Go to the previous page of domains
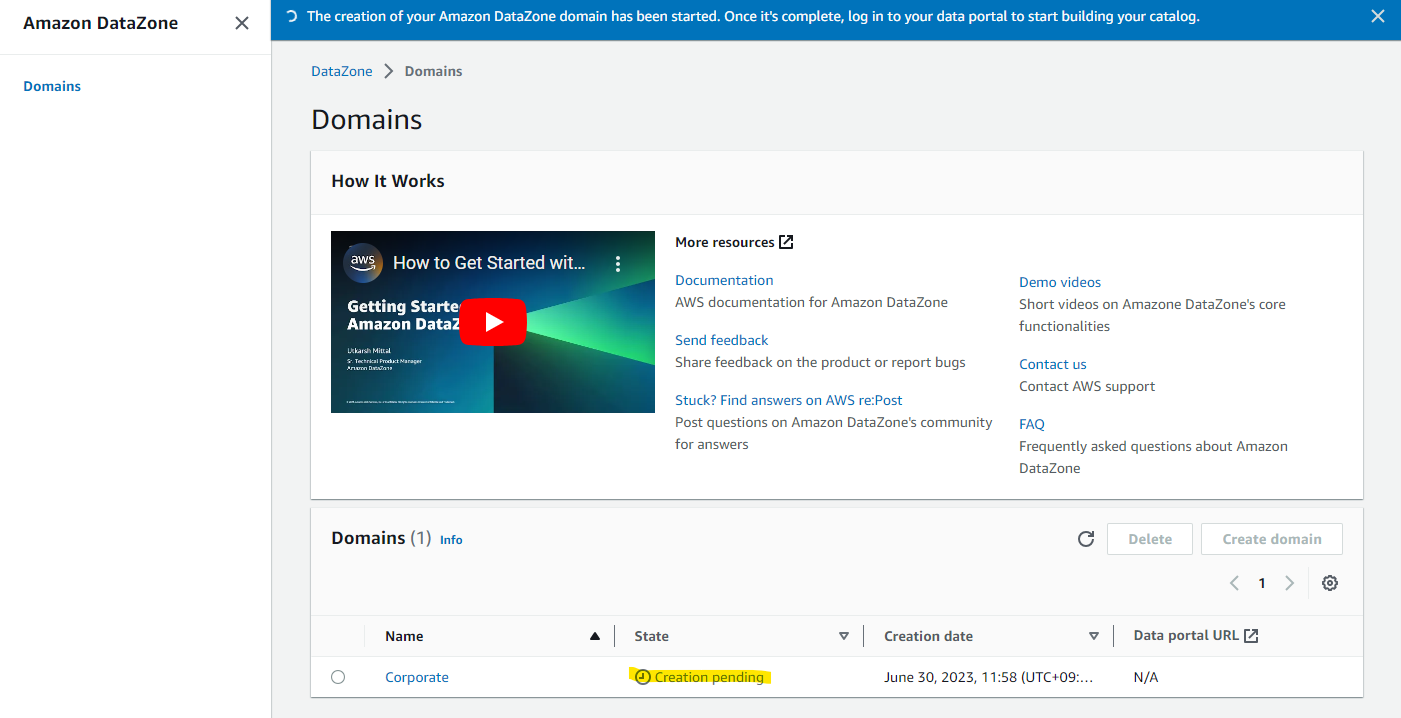The width and height of the screenshot is (1401, 718). coord(1235,583)
